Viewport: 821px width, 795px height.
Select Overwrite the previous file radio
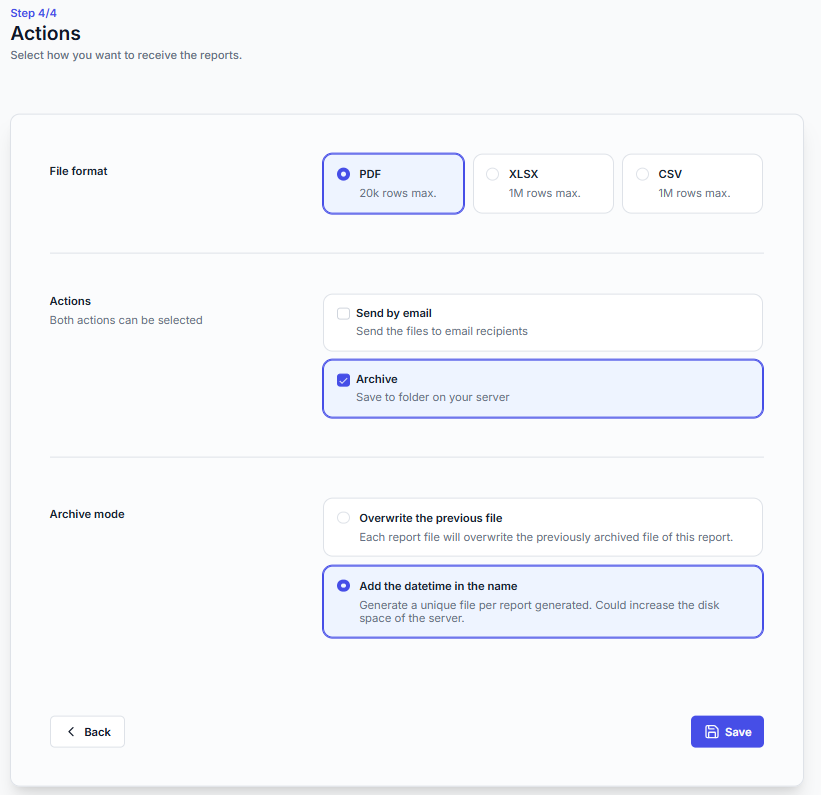(344, 518)
